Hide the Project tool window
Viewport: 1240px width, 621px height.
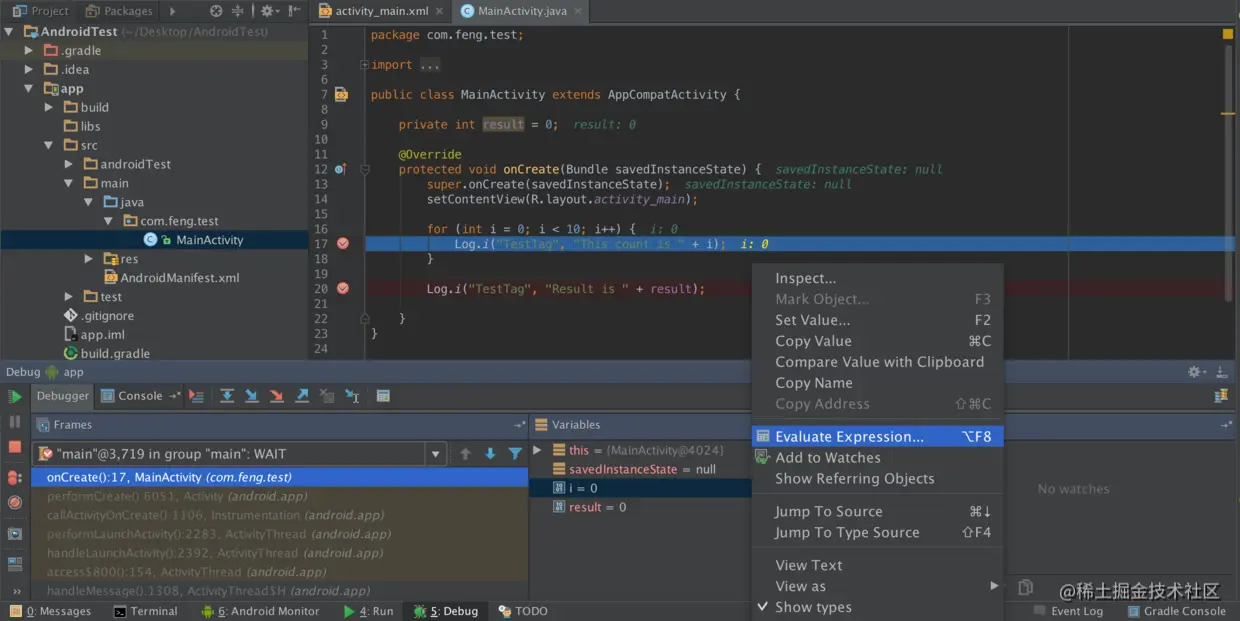pyautogui.click(x=295, y=11)
